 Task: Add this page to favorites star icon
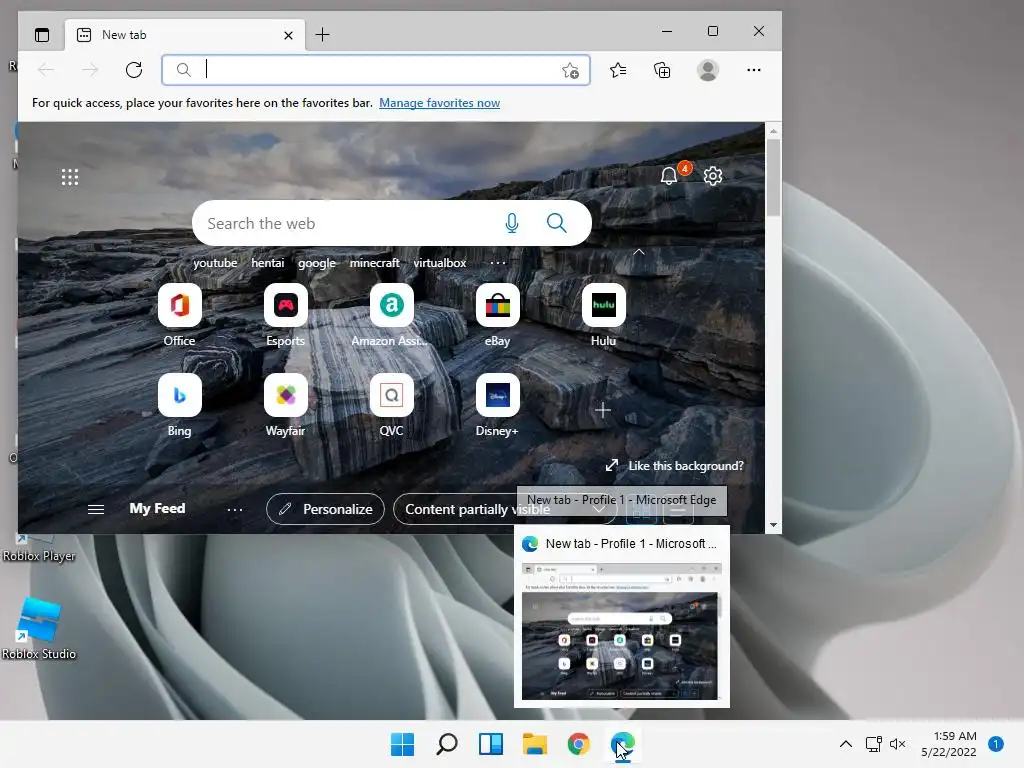570,70
